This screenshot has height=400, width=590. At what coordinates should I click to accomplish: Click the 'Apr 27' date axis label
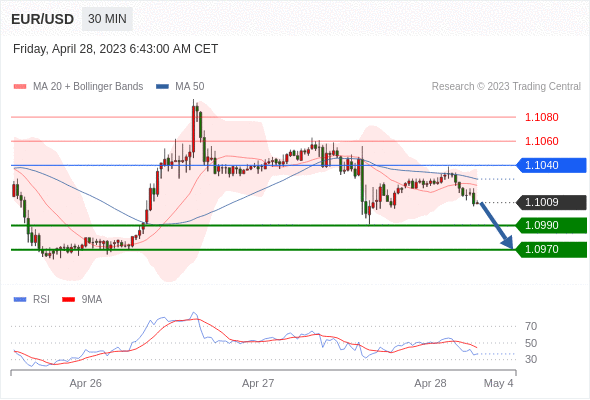click(x=258, y=383)
